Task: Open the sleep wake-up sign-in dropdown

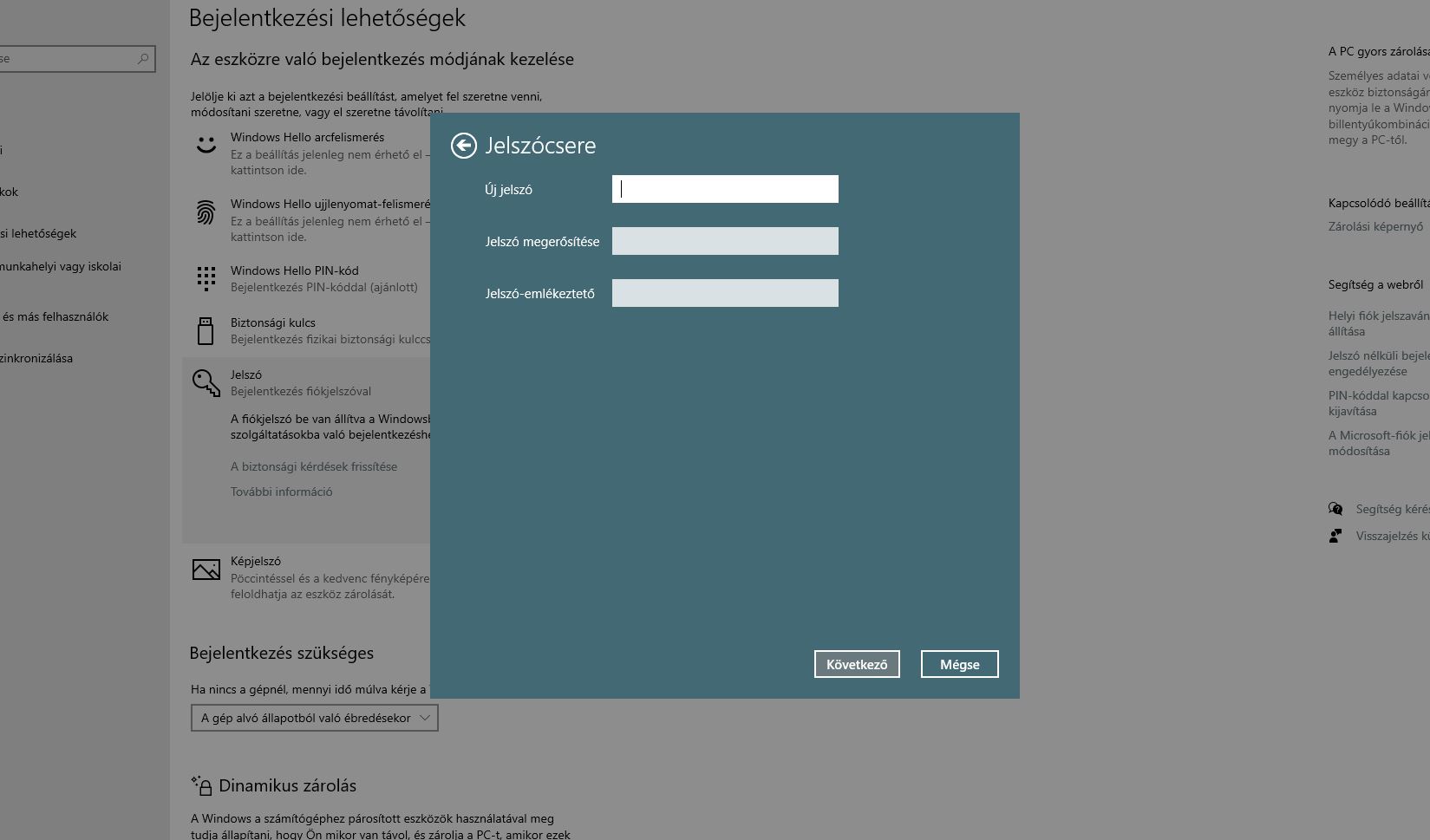Action: 314,718
